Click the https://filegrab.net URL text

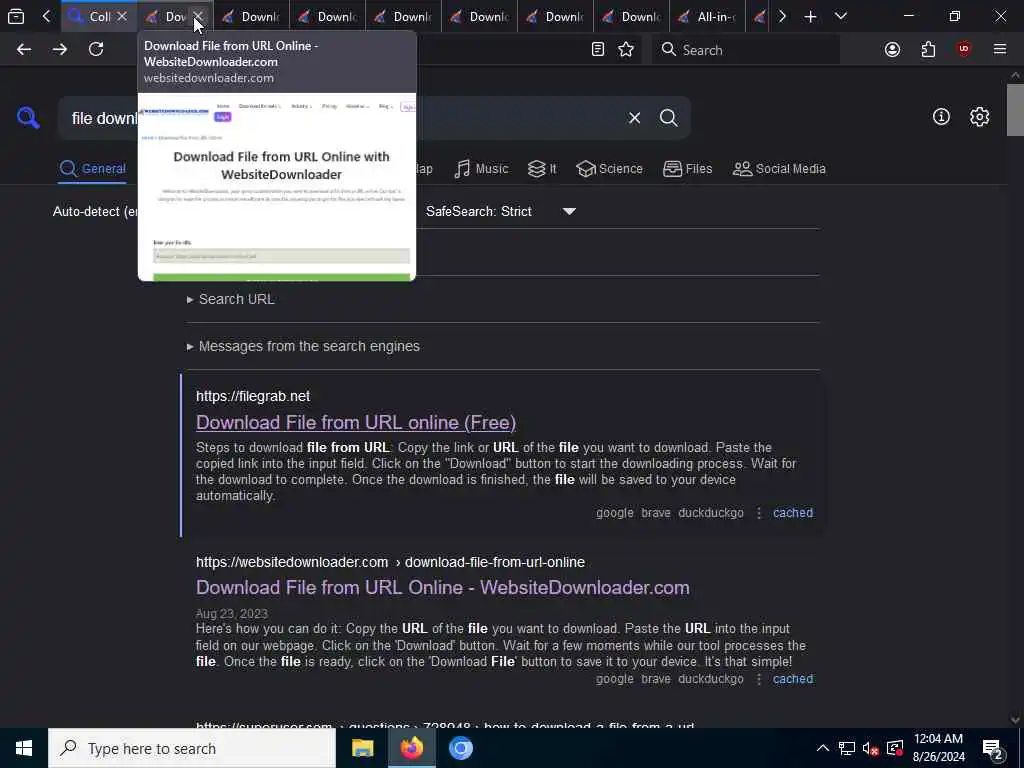point(253,396)
